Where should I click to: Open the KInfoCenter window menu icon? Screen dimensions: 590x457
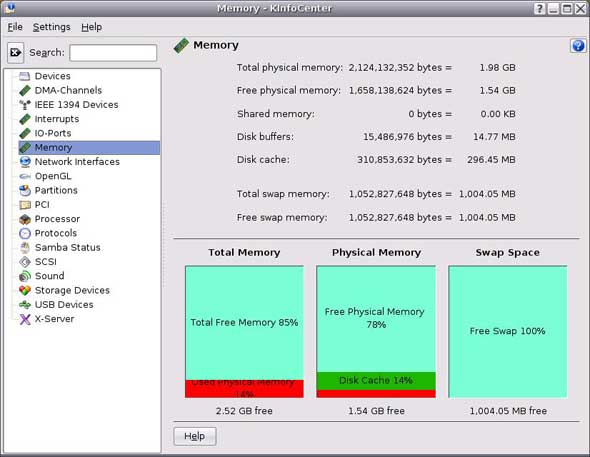pos(9,8)
